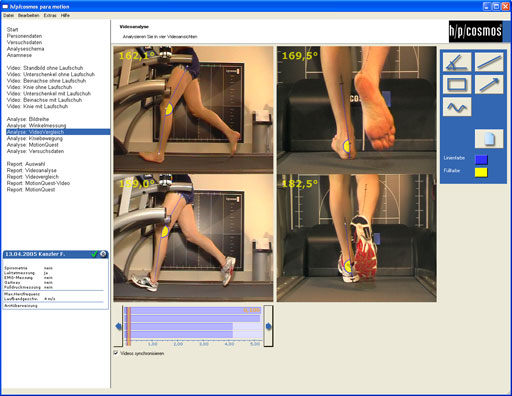Maximize the h/p/cosmos para motion window
Image resolution: width=512 pixels, height=396 pixels.
pyautogui.click(x=496, y=6)
